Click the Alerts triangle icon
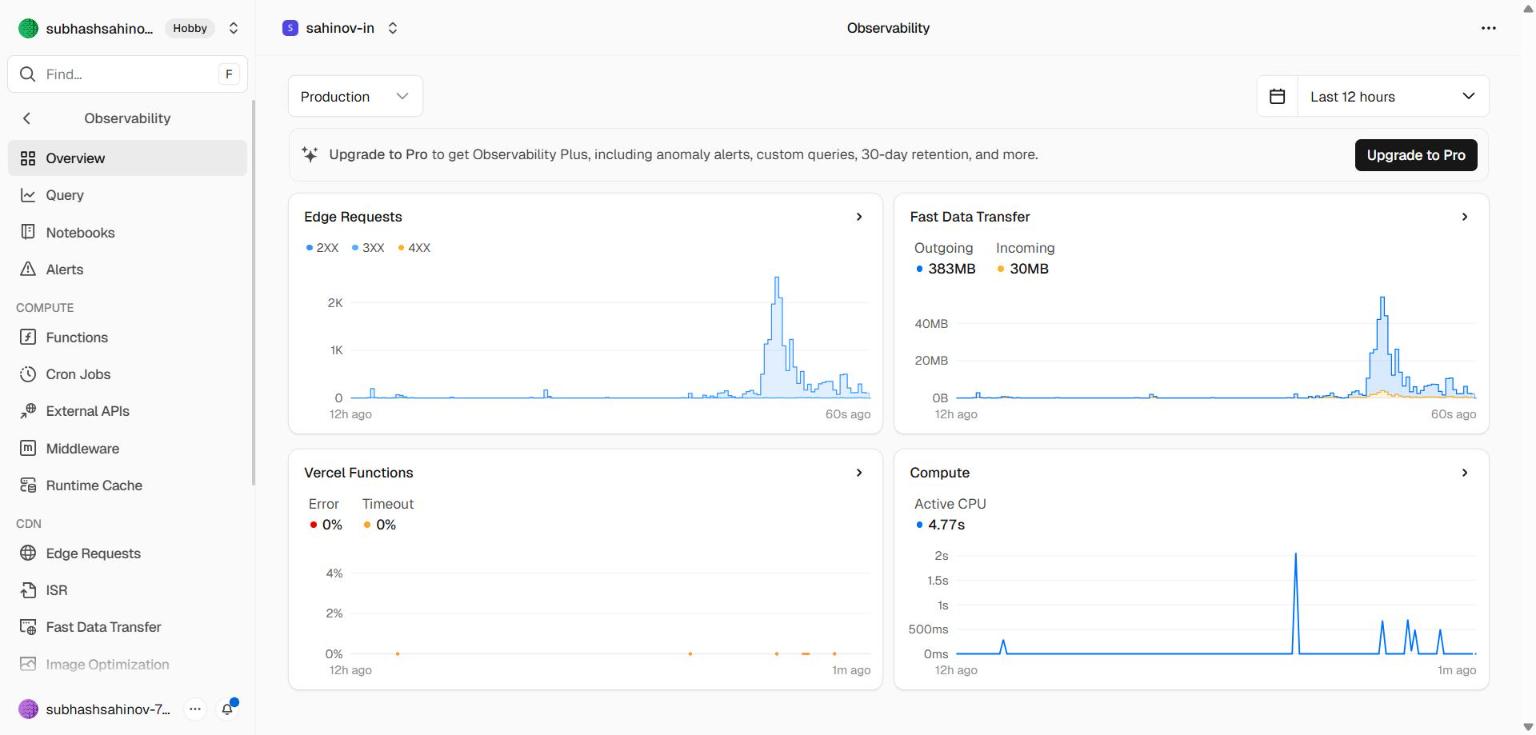 coord(28,269)
